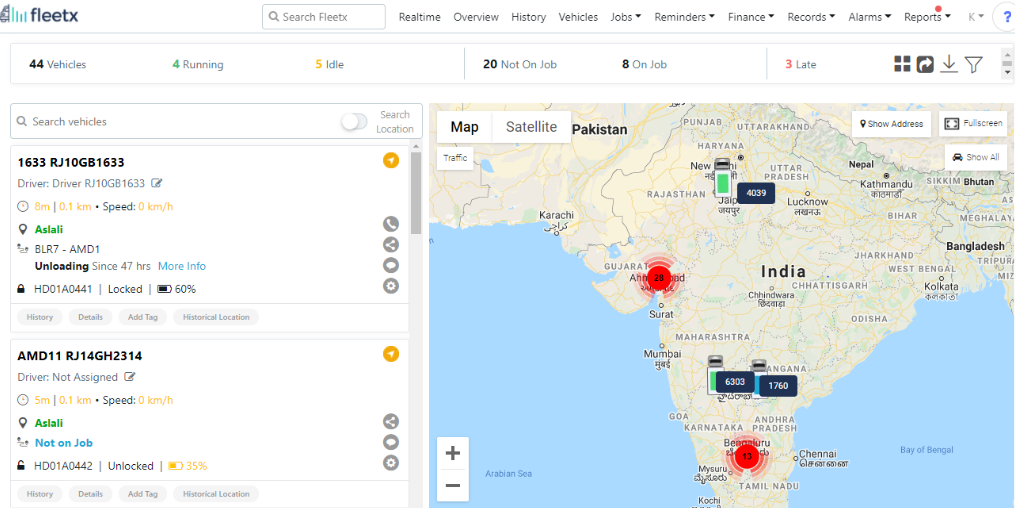Click the share arrow icon beside grid view

pos(925,64)
